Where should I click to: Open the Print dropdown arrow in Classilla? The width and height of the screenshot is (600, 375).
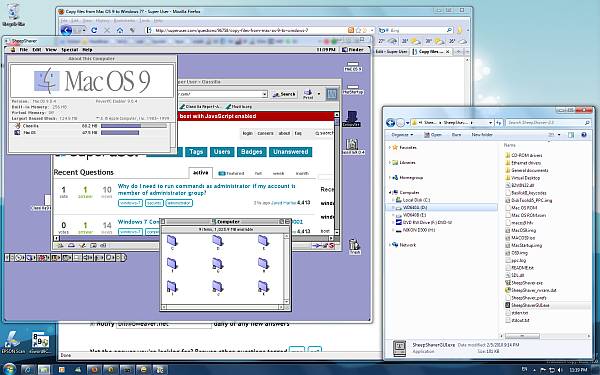coord(319,94)
